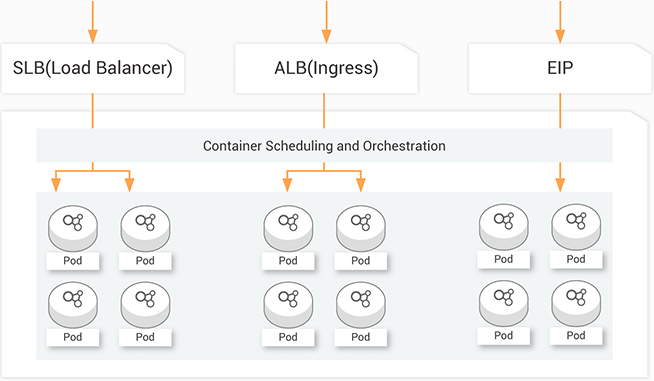Click top-right pod icon under ALB
Screen dimensions: 654x381
click(x=361, y=228)
